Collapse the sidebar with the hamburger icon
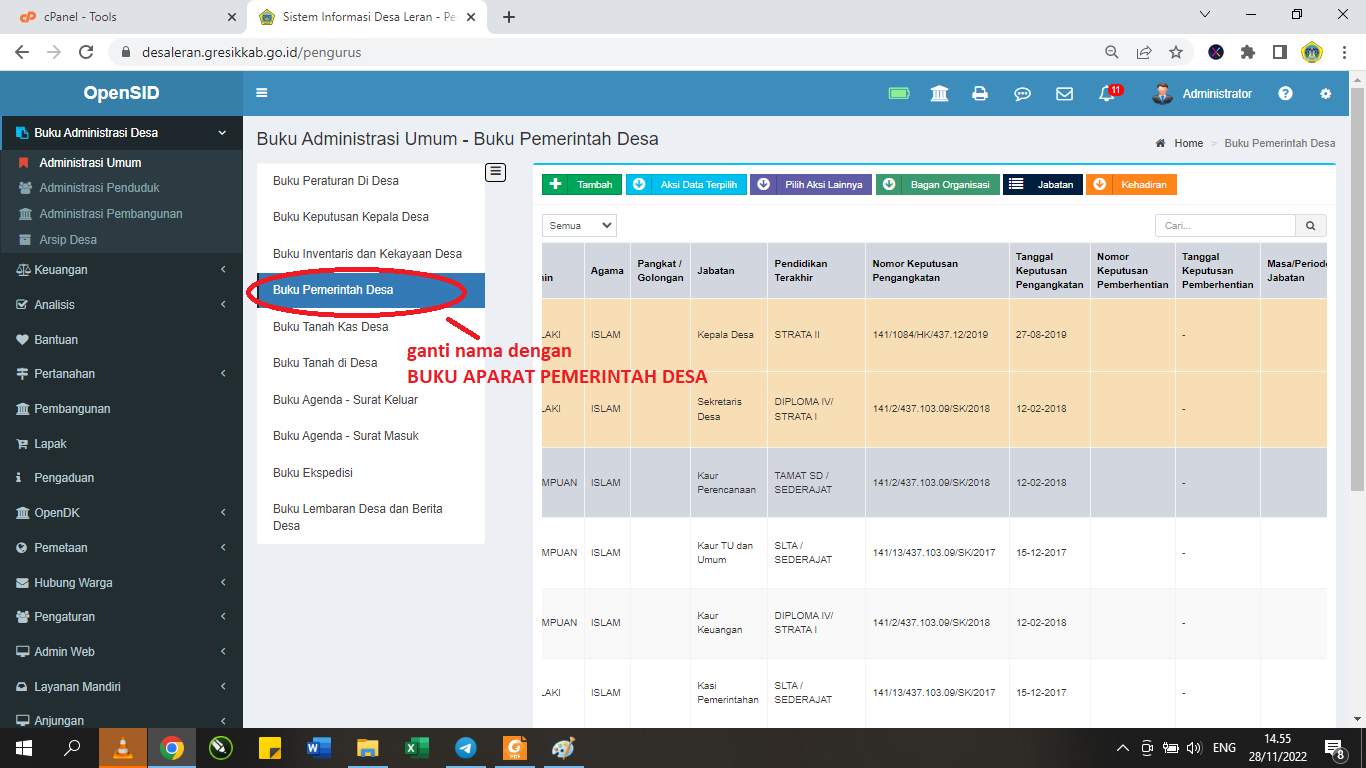 coord(261,92)
